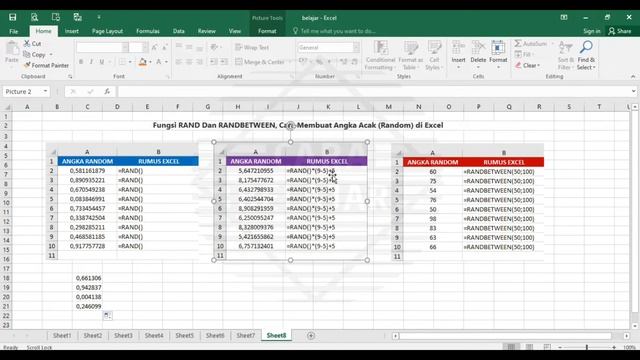Open the File tab
This screenshot has width=640, height=360.
pyautogui.click(x=13, y=31)
